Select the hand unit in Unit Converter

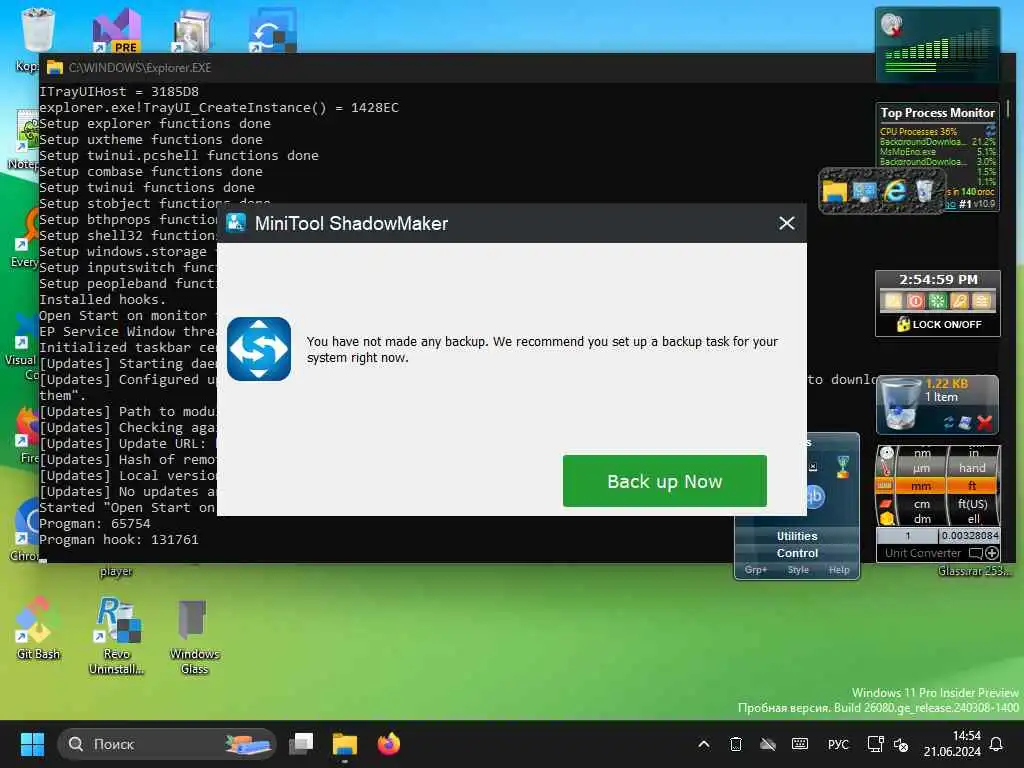[x=972, y=468]
